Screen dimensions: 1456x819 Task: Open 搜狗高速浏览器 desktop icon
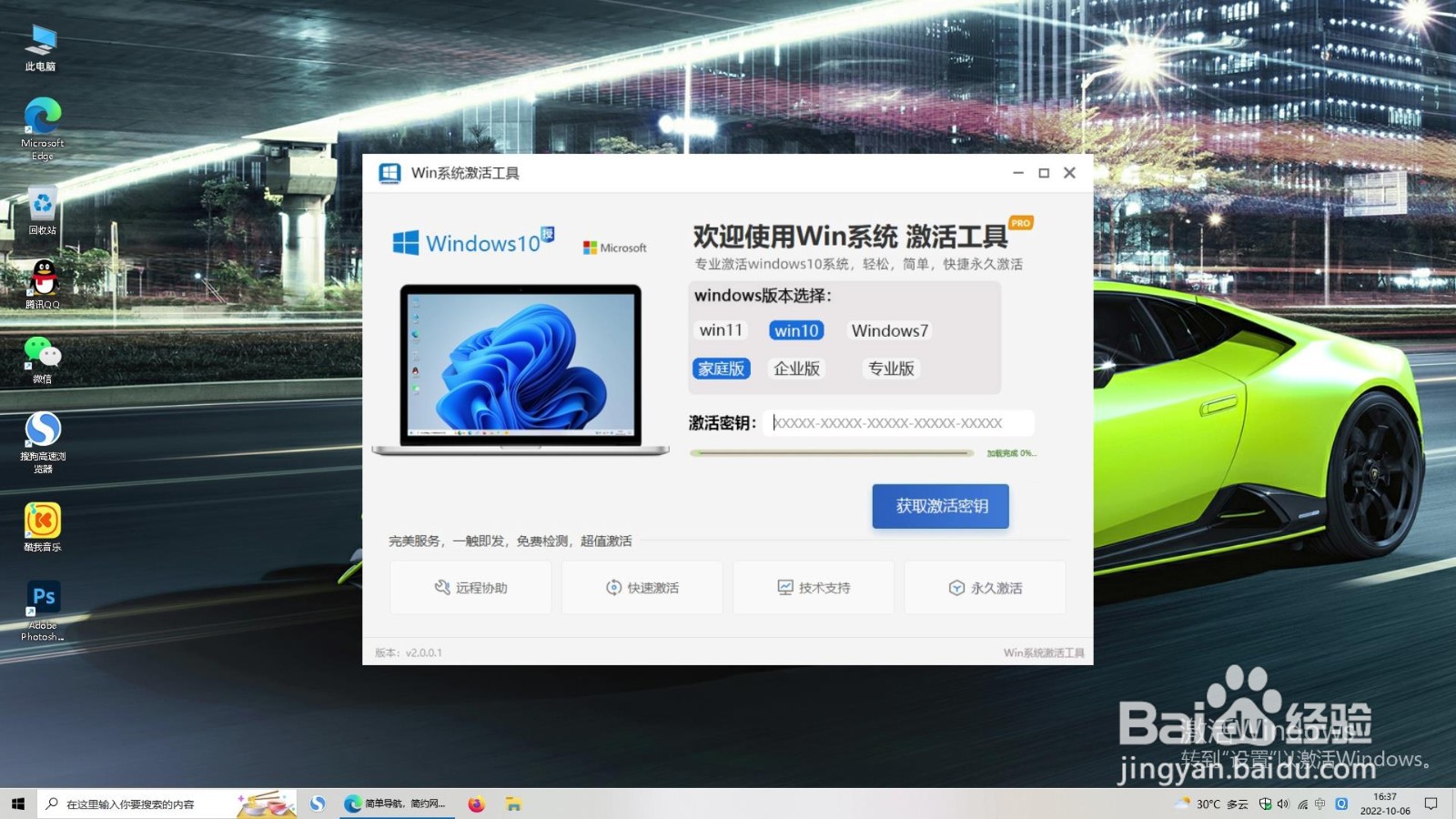[43, 442]
